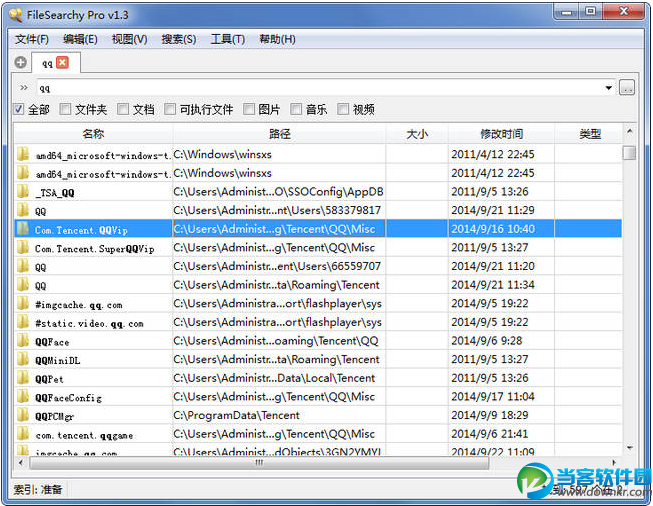Click folder icon of #imgcache.qq.com row

23,304
